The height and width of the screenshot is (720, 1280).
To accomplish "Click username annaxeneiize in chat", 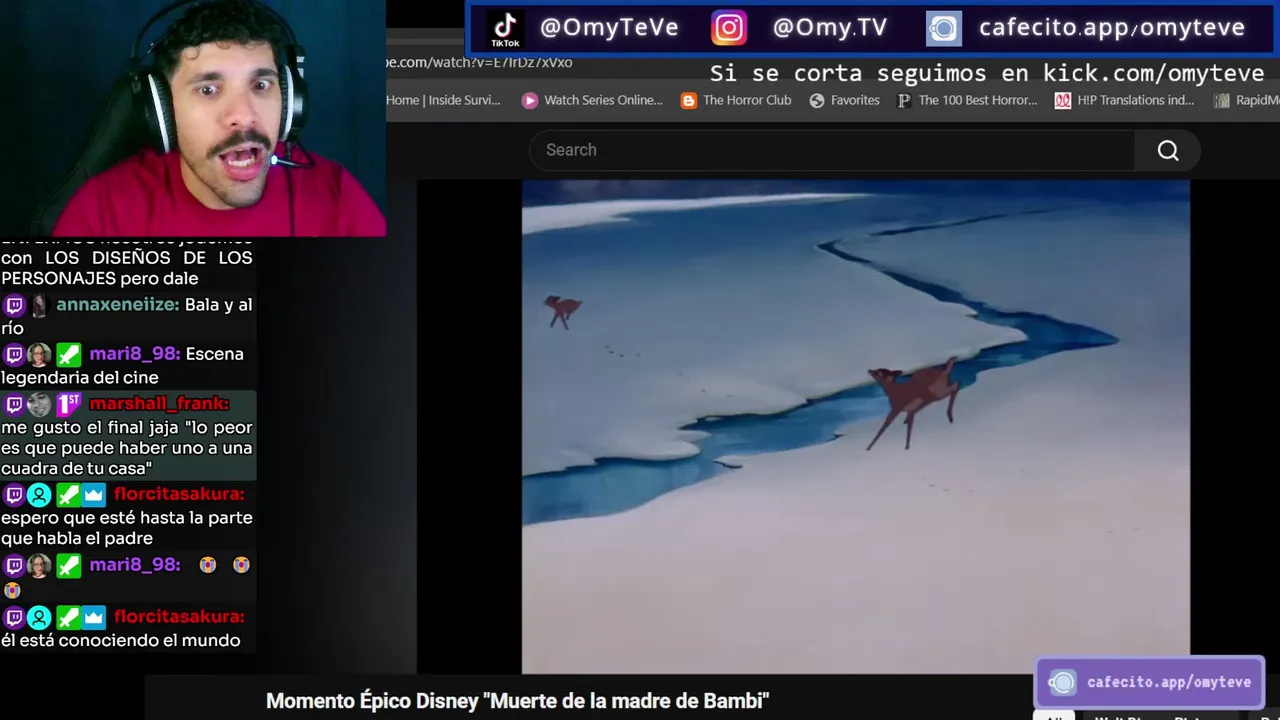I will 118,305.
